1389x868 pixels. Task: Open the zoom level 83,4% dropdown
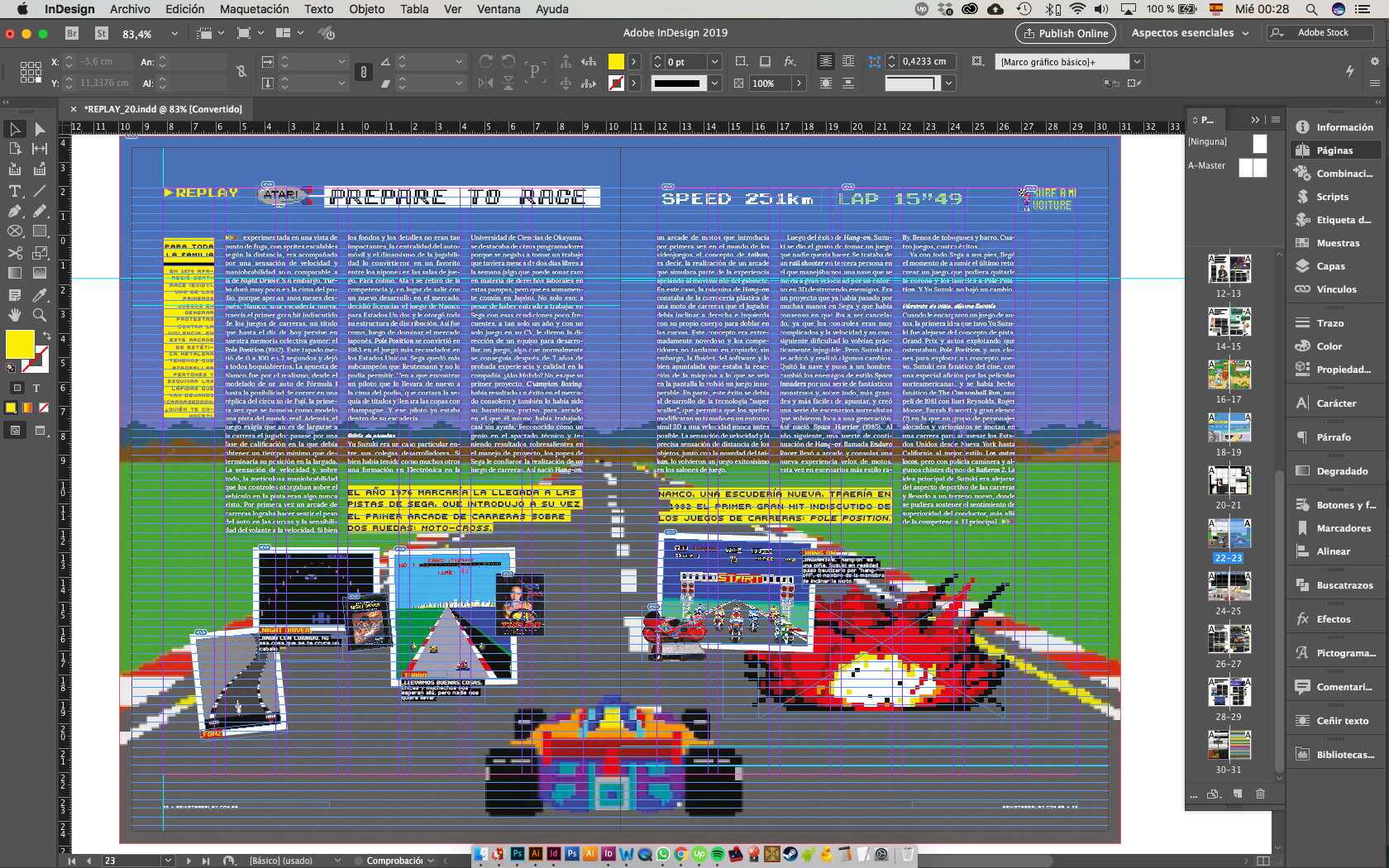174,34
